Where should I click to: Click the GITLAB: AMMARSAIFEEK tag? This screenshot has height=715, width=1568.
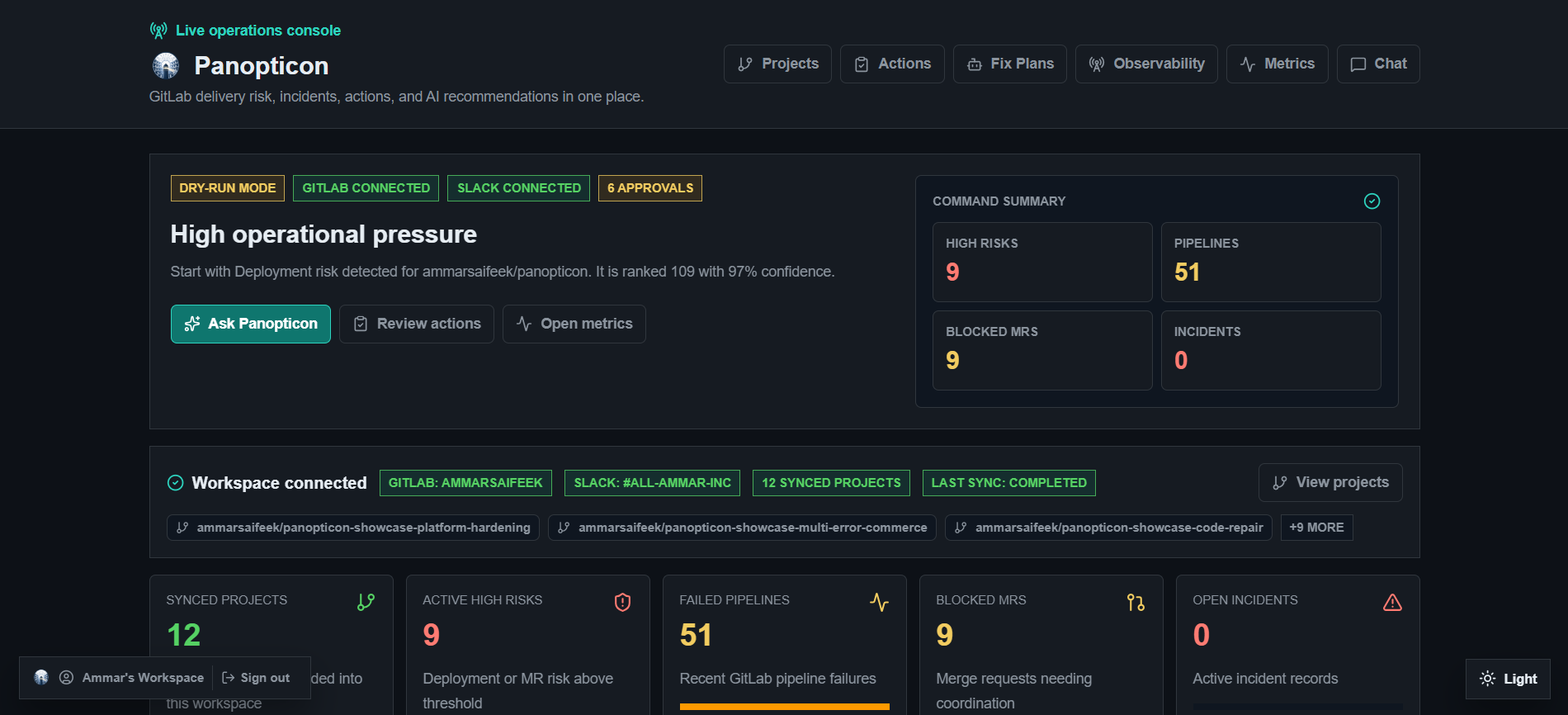coord(465,483)
